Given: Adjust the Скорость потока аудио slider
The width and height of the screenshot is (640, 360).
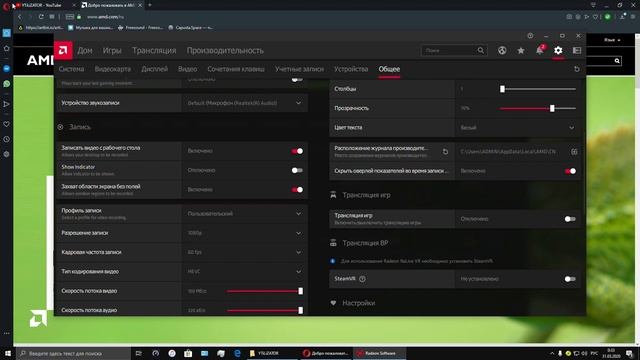Looking at the screenshot, I should [x=264, y=310].
